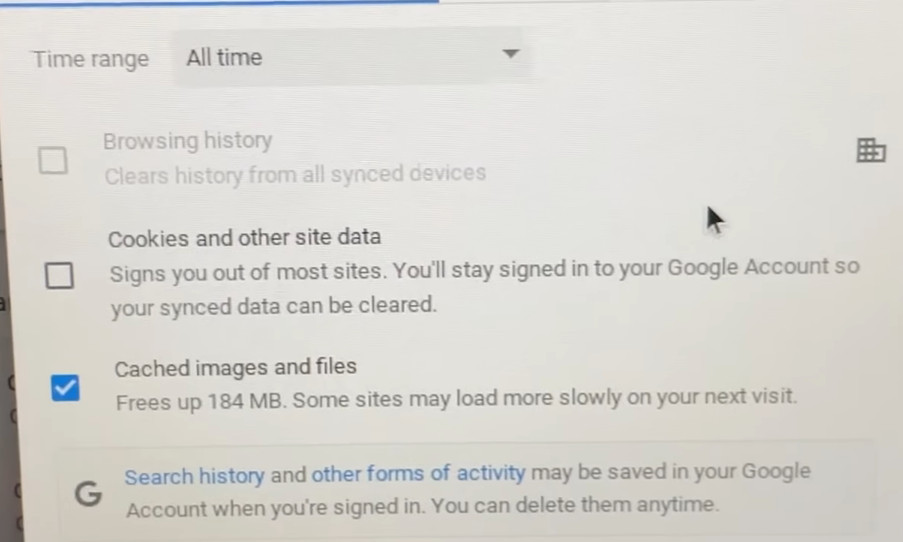903x542 pixels.
Task: Open the All time range selector
Action: point(352,57)
